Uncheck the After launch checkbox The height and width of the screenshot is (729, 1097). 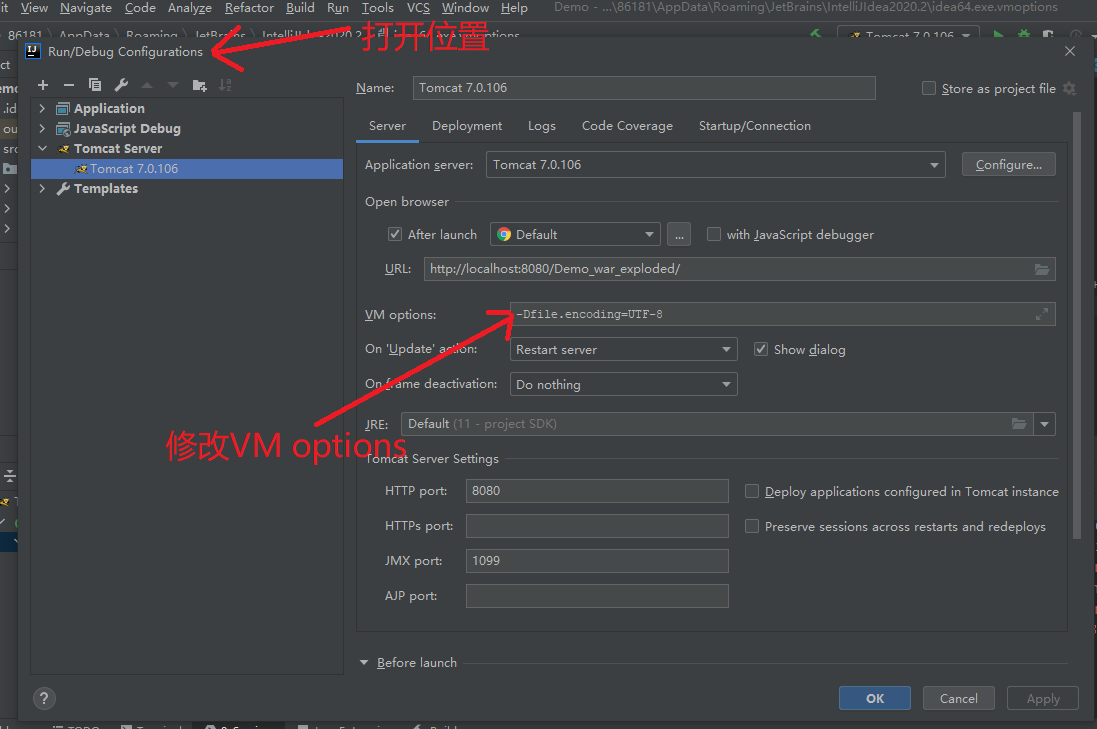[x=395, y=234]
